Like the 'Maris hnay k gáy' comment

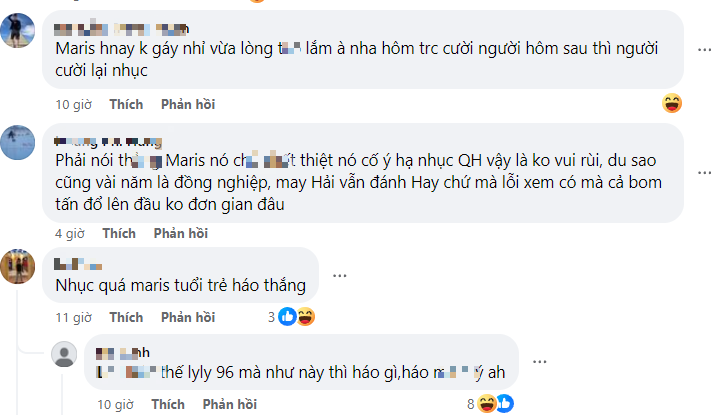tap(125, 104)
